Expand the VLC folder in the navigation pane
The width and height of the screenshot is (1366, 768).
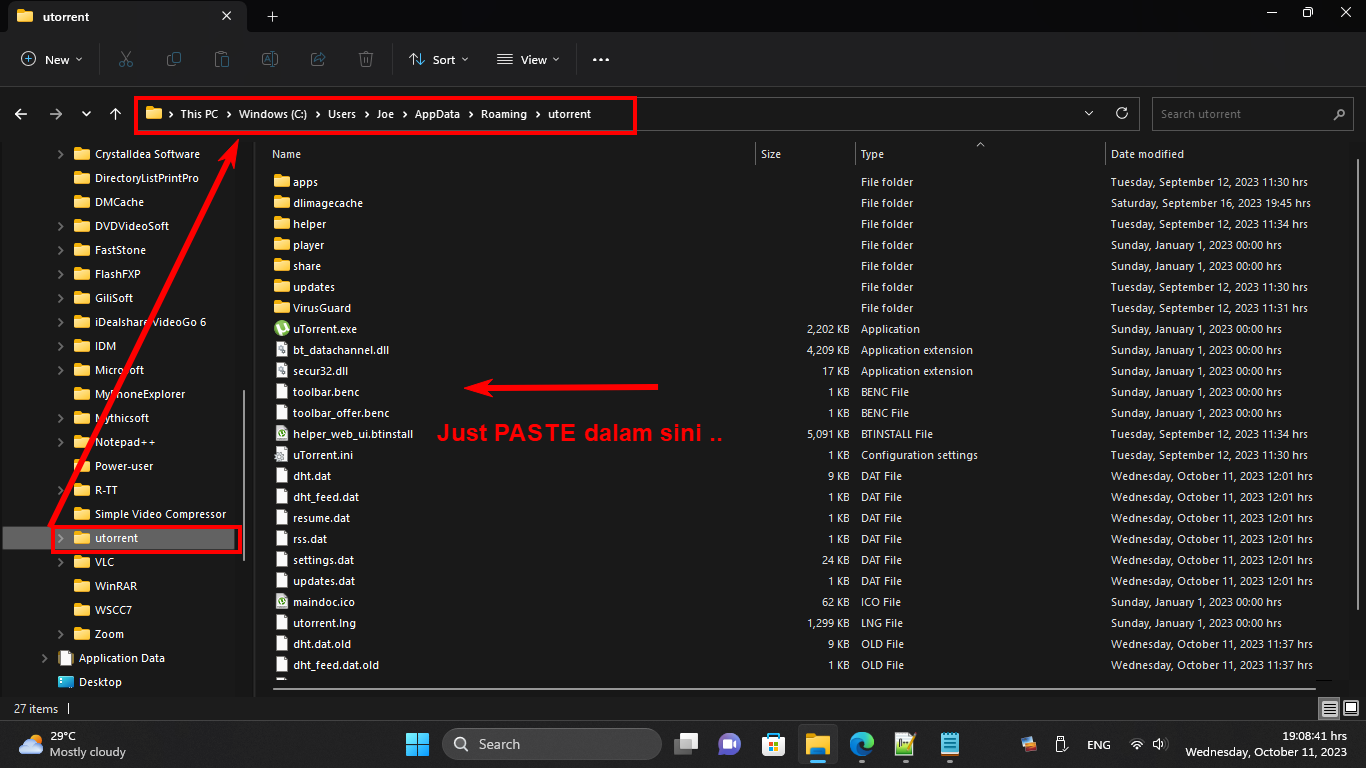pos(60,562)
